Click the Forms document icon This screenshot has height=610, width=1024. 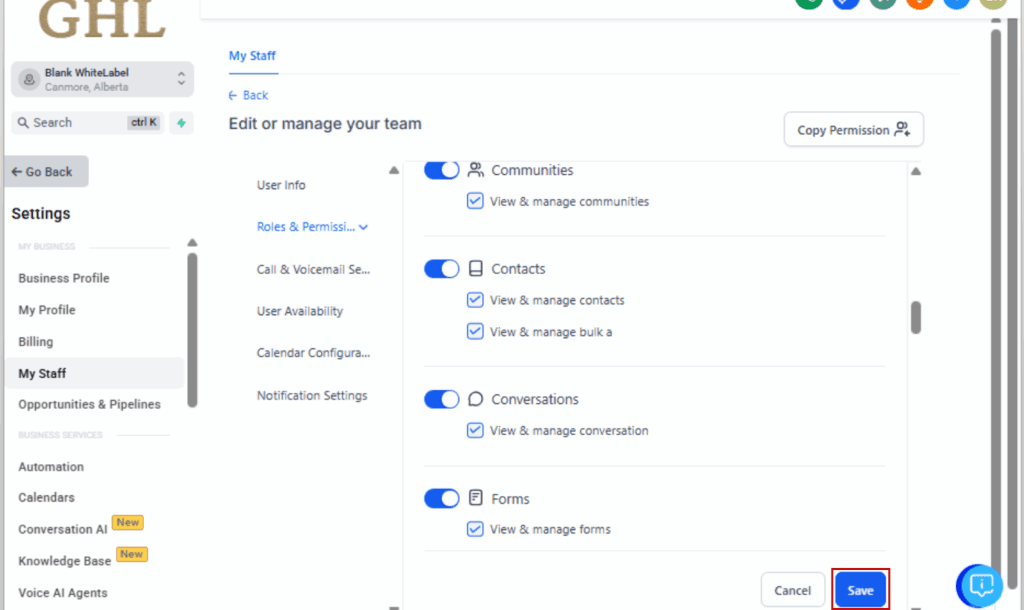pos(476,498)
